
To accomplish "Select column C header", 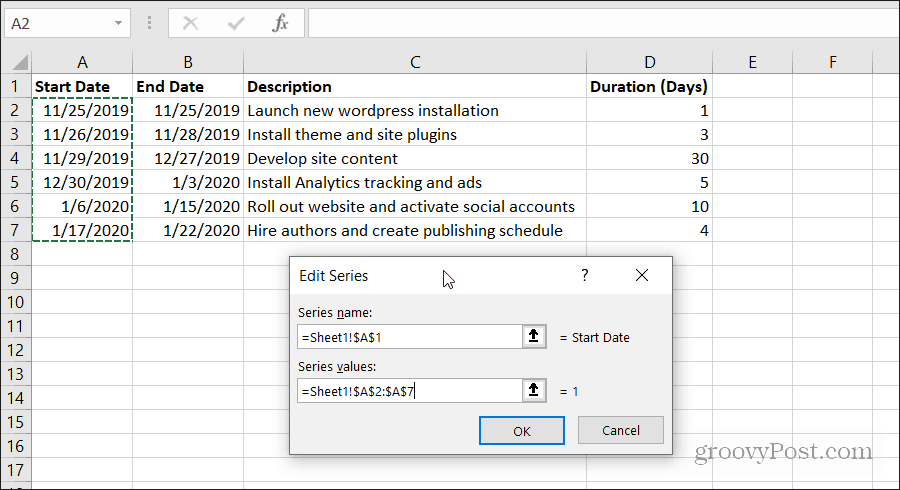I will (x=415, y=62).
